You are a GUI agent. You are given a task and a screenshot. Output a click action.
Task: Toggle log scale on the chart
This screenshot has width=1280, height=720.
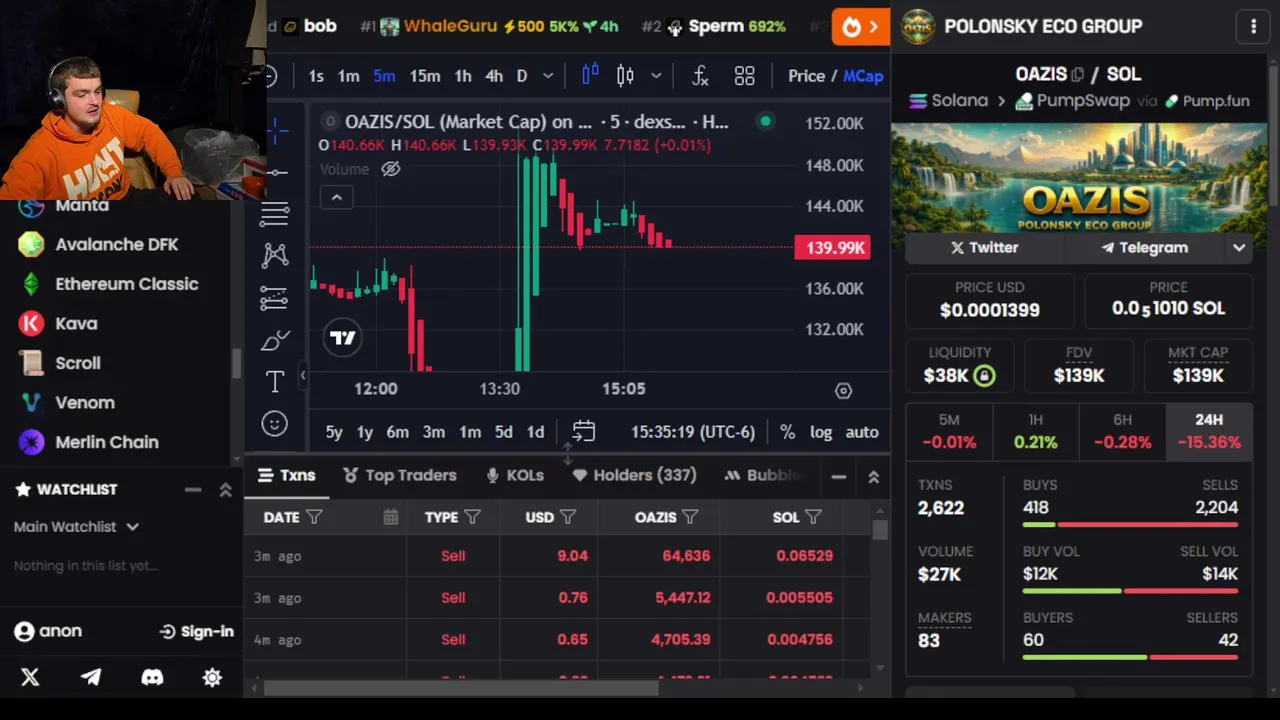tap(821, 432)
